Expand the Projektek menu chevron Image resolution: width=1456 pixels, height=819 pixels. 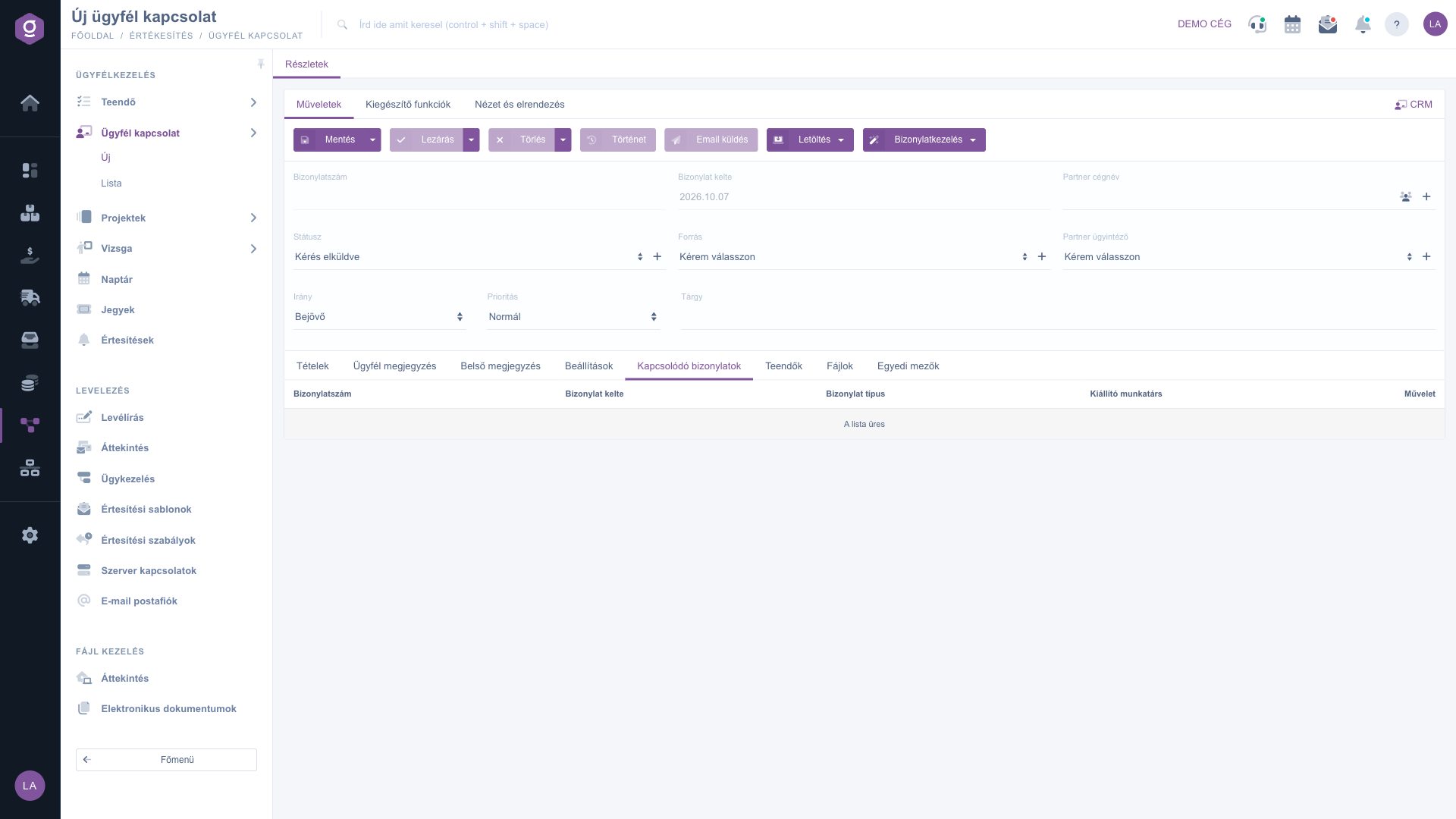253,218
